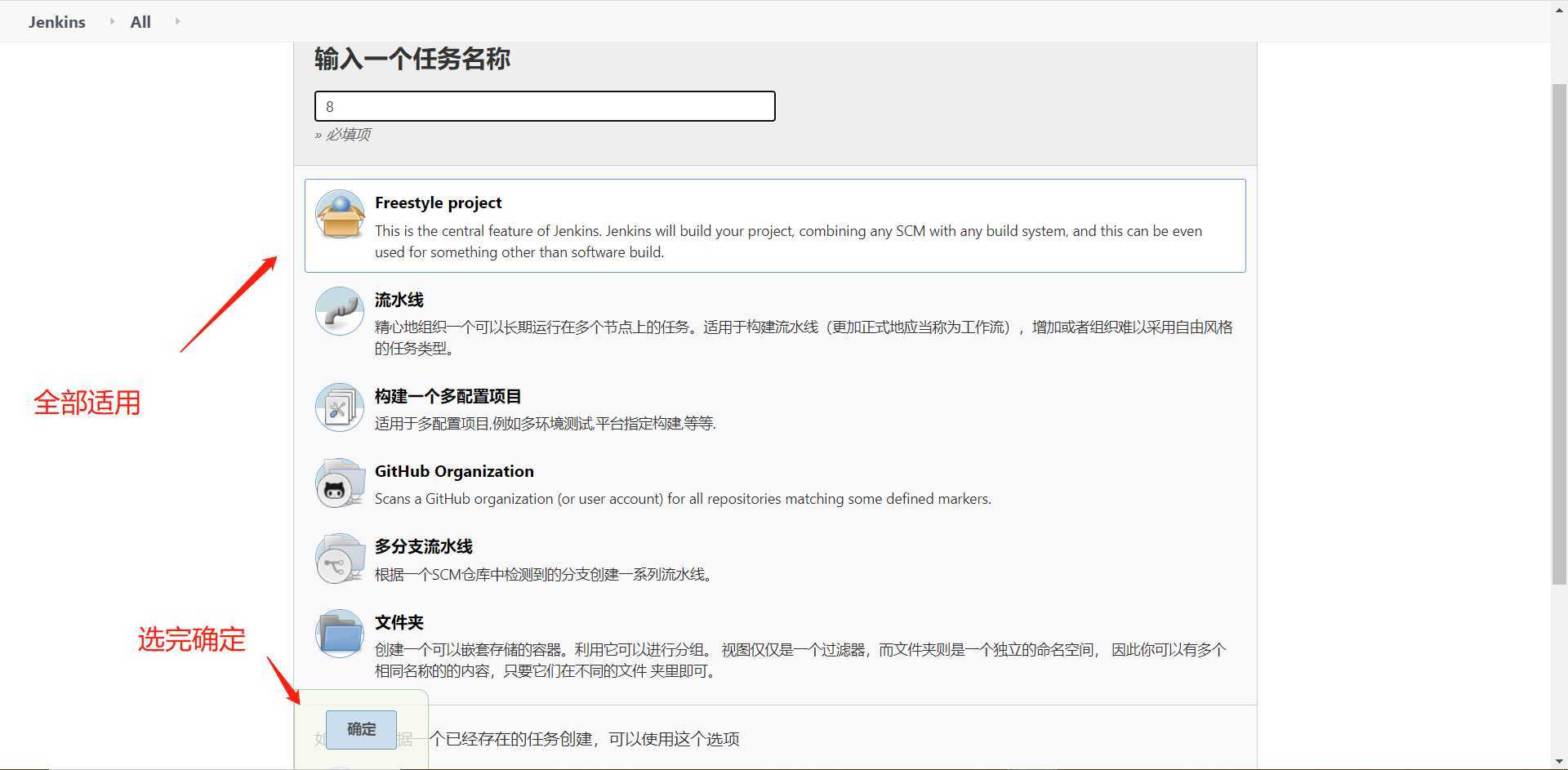This screenshot has height=770, width=1568.
Task: Select the 流水线 item title
Action: click(x=399, y=300)
